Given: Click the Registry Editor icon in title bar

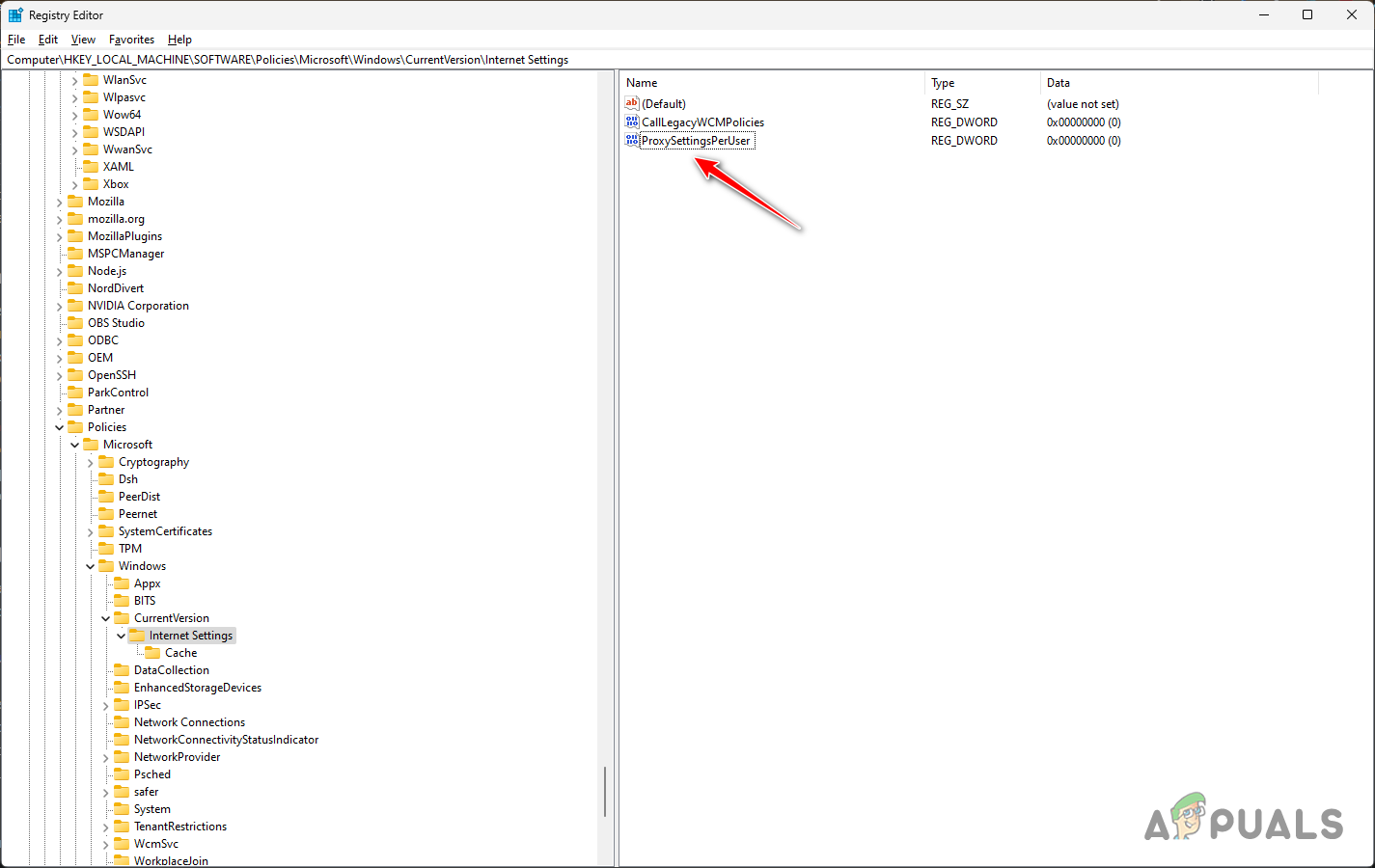Looking at the screenshot, I should [x=14, y=14].
